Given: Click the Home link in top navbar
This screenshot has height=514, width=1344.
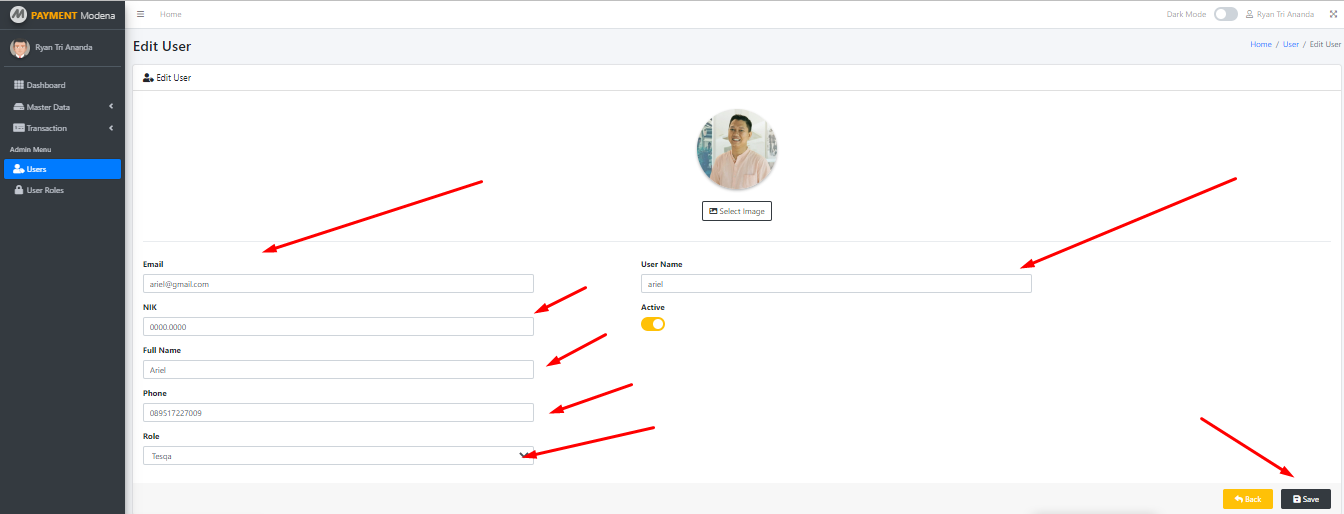Looking at the screenshot, I should point(171,14).
